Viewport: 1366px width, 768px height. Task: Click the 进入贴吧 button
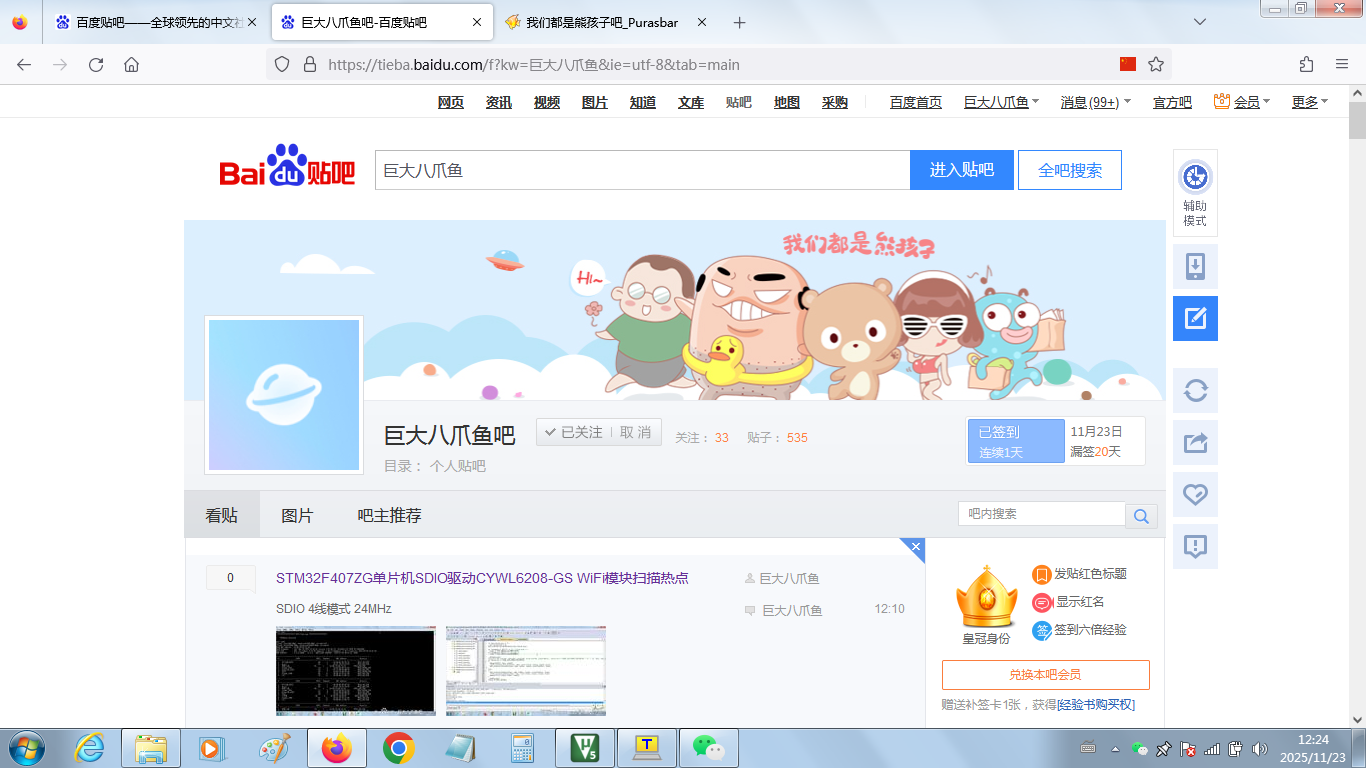pyautogui.click(x=961, y=170)
